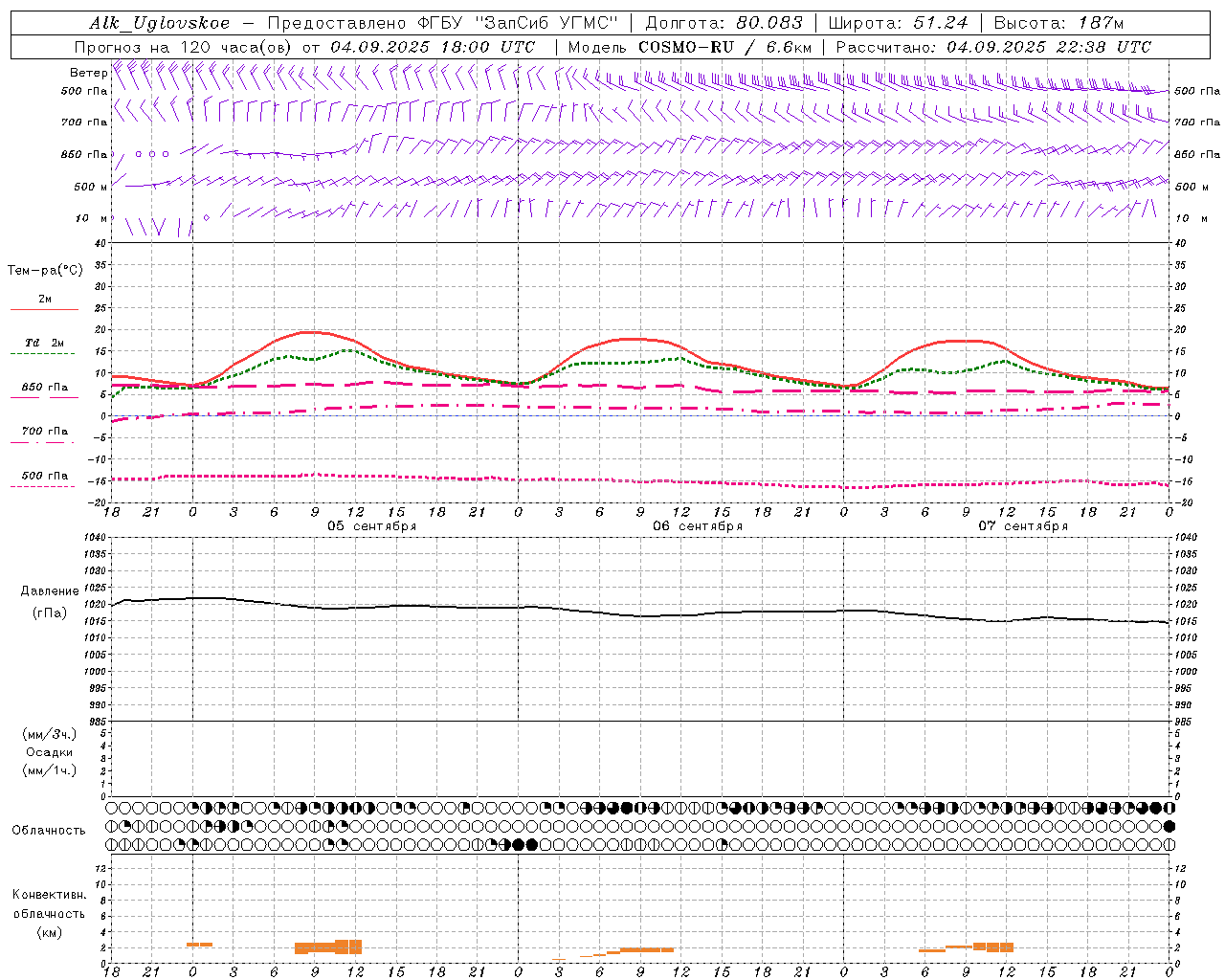The image size is (1225, 980).
Task: Click the 700 гПа temperature legend entry
Action: pos(45,432)
